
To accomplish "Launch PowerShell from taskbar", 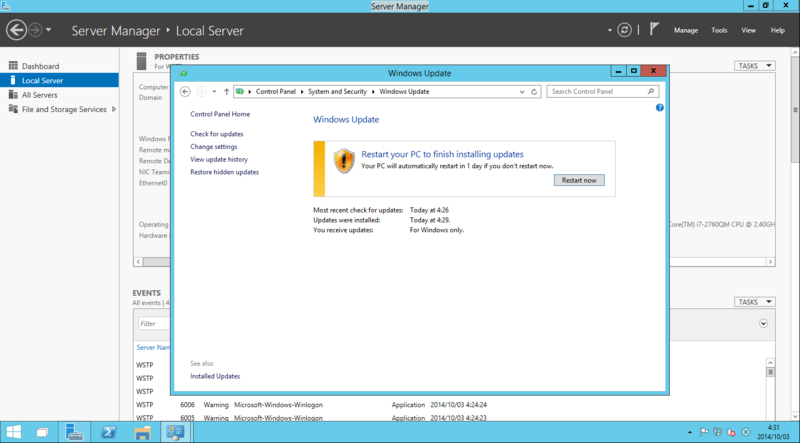I will (108, 433).
